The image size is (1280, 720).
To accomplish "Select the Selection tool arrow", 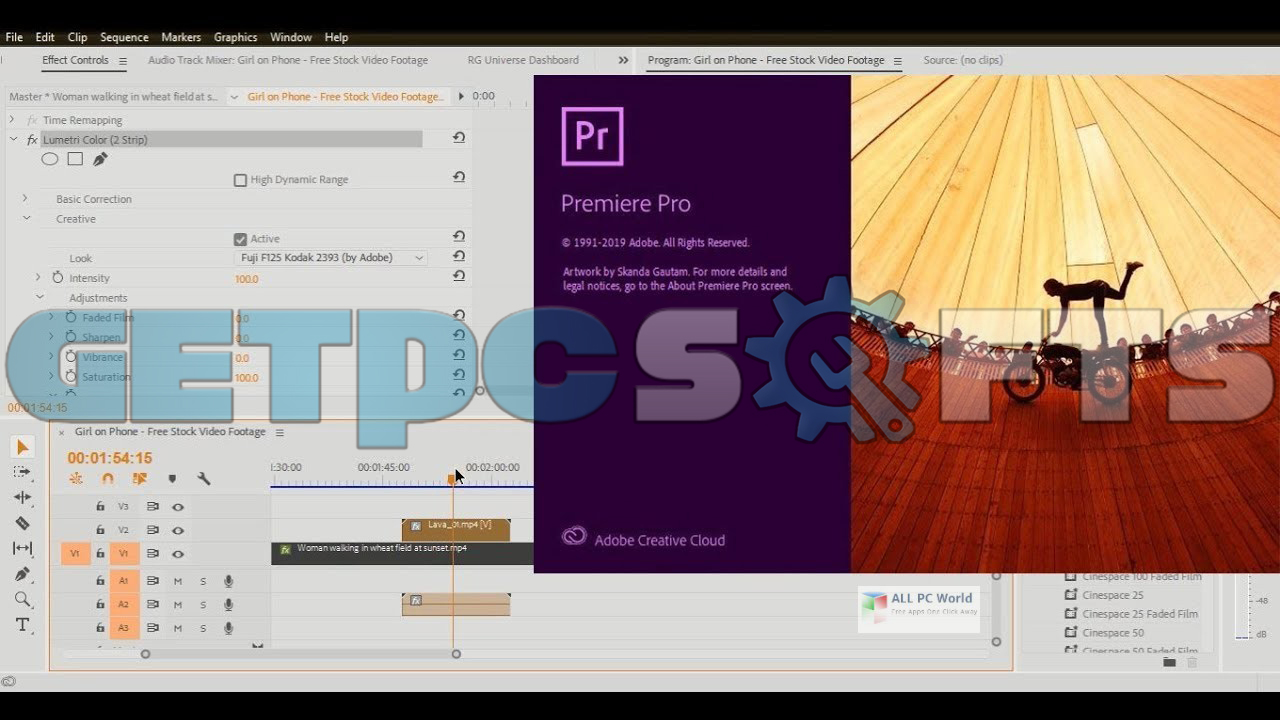I will pyautogui.click(x=22, y=447).
